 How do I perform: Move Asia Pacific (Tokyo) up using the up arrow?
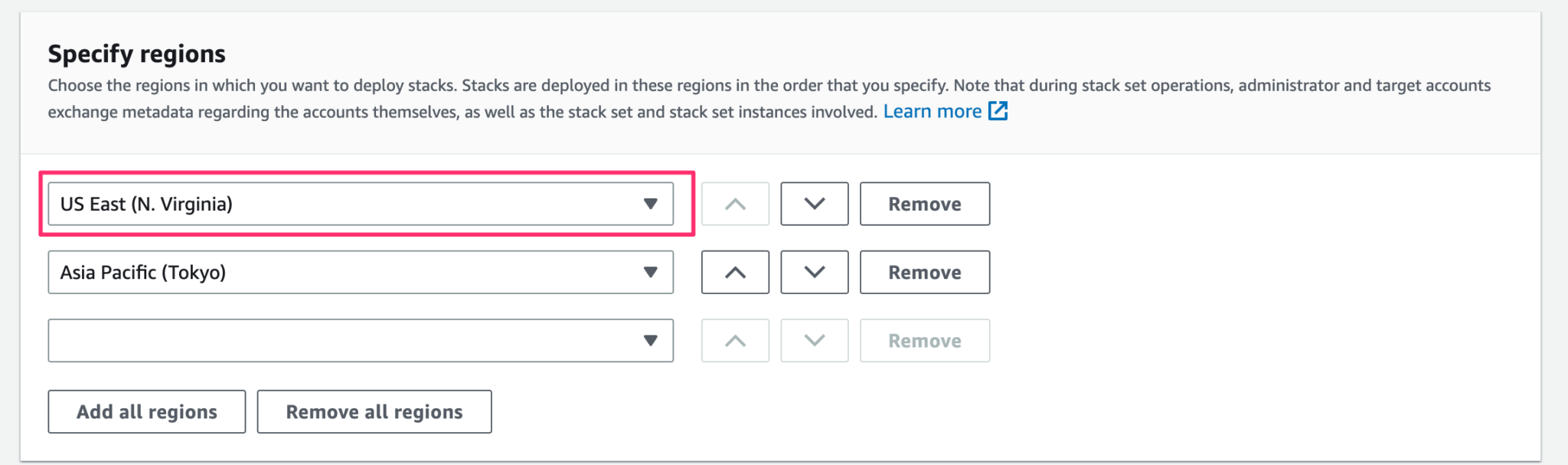point(734,272)
